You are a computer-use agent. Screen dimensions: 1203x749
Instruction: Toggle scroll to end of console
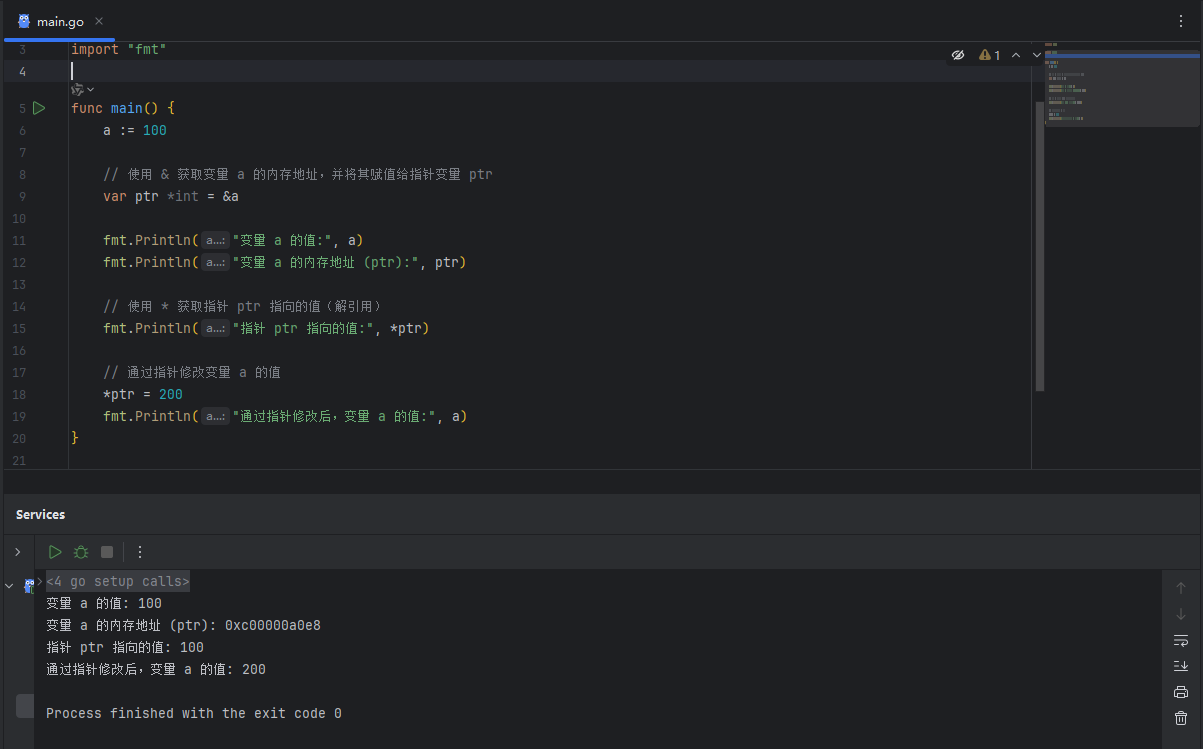click(1180, 666)
